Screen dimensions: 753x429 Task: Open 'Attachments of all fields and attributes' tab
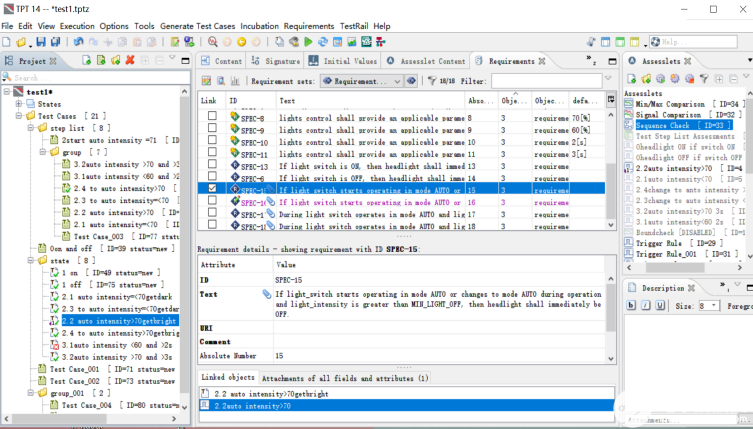pyautogui.click(x=346, y=378)
